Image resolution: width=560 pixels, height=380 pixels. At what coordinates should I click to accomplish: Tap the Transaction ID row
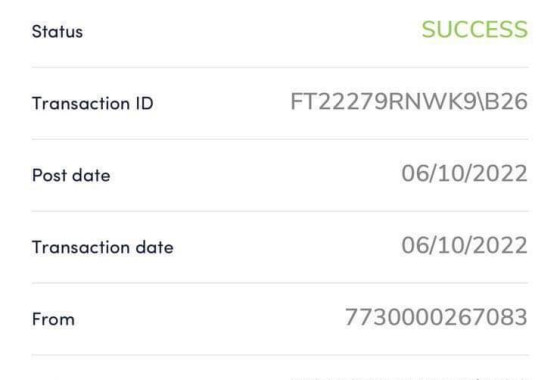click(x=280, y=103)
